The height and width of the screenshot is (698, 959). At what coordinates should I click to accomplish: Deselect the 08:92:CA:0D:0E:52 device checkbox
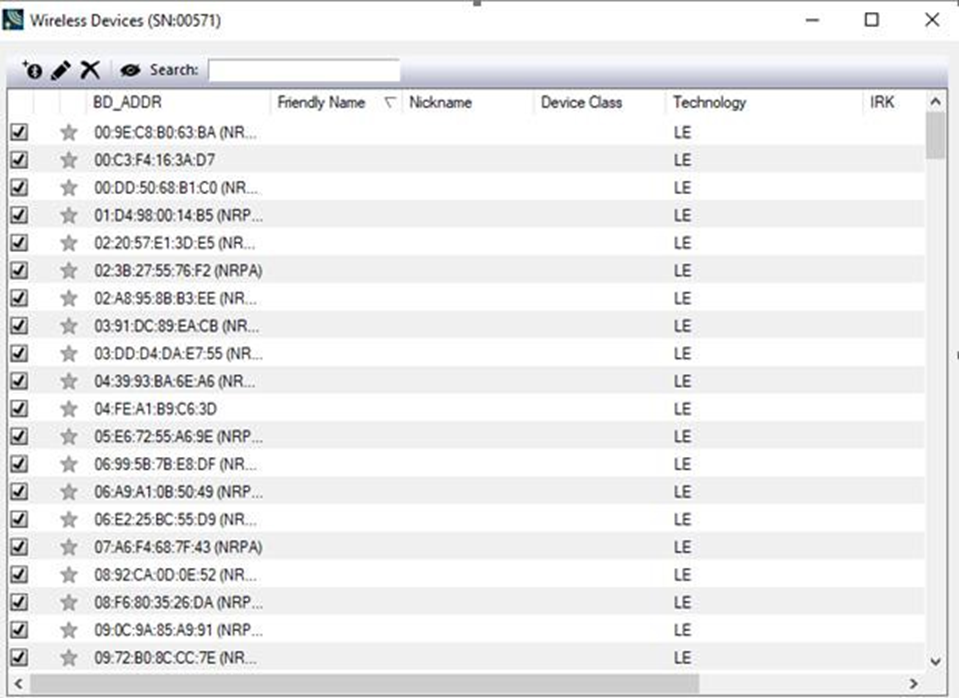click(x=19, y=575)
